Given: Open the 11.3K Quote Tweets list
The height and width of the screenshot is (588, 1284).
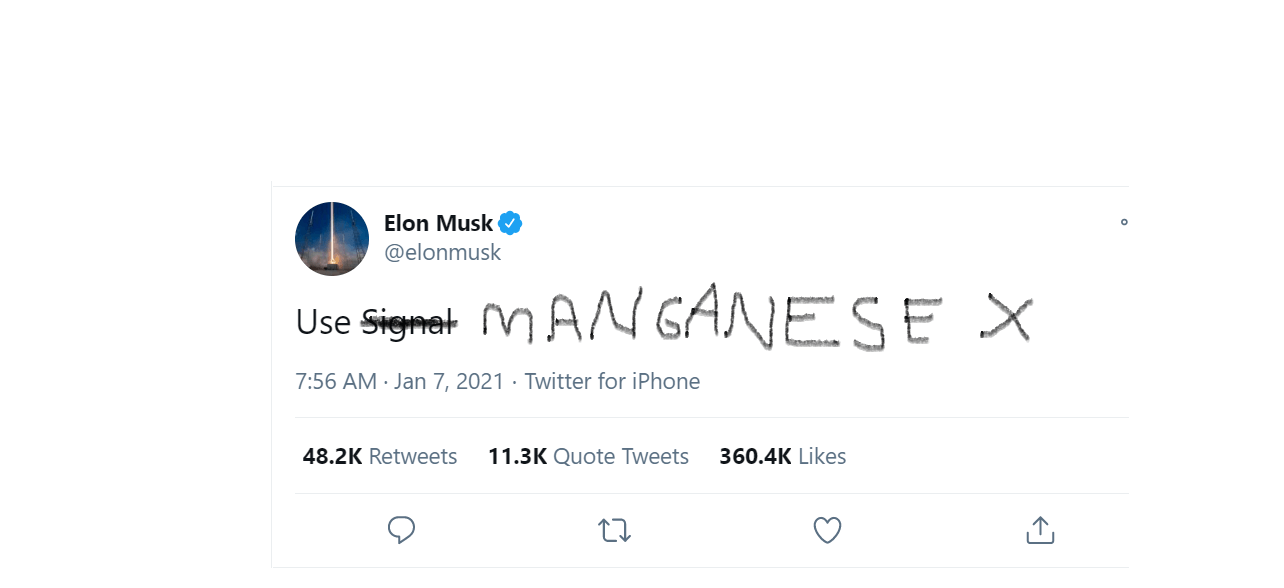Looking at the screenshot, I should coord(588,457).
